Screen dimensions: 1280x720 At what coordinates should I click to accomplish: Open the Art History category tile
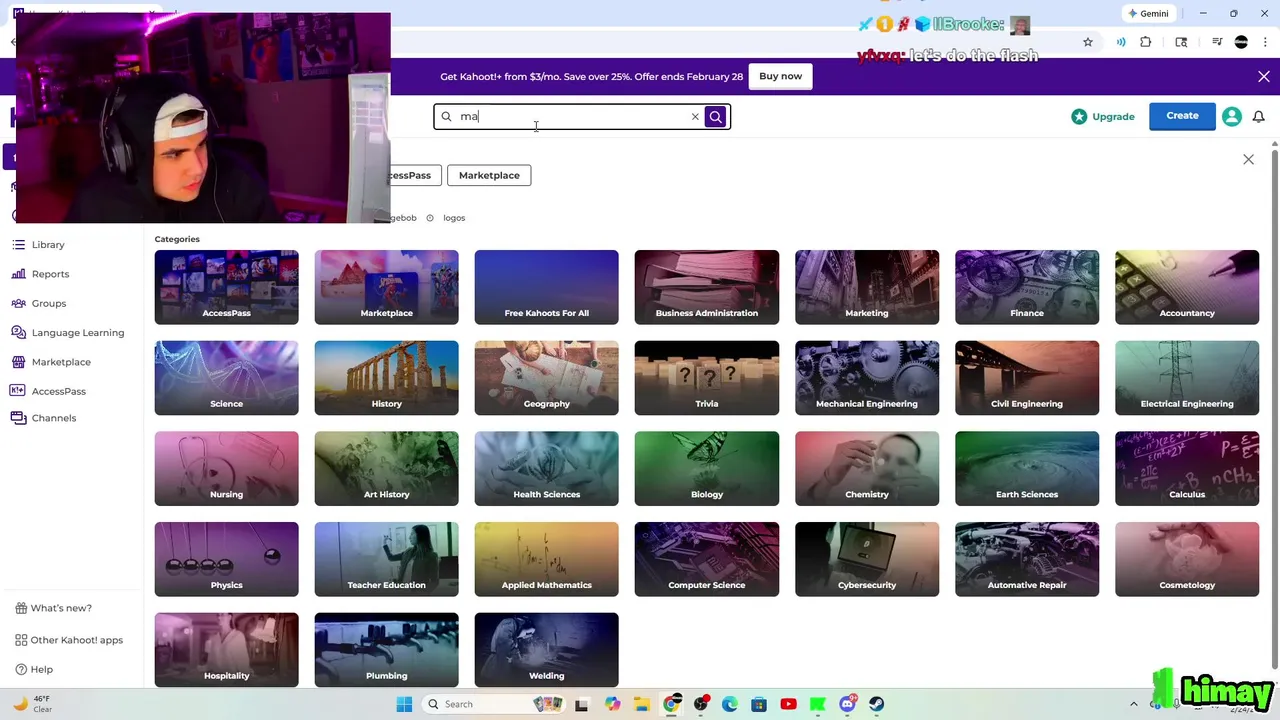pos(386,468)
